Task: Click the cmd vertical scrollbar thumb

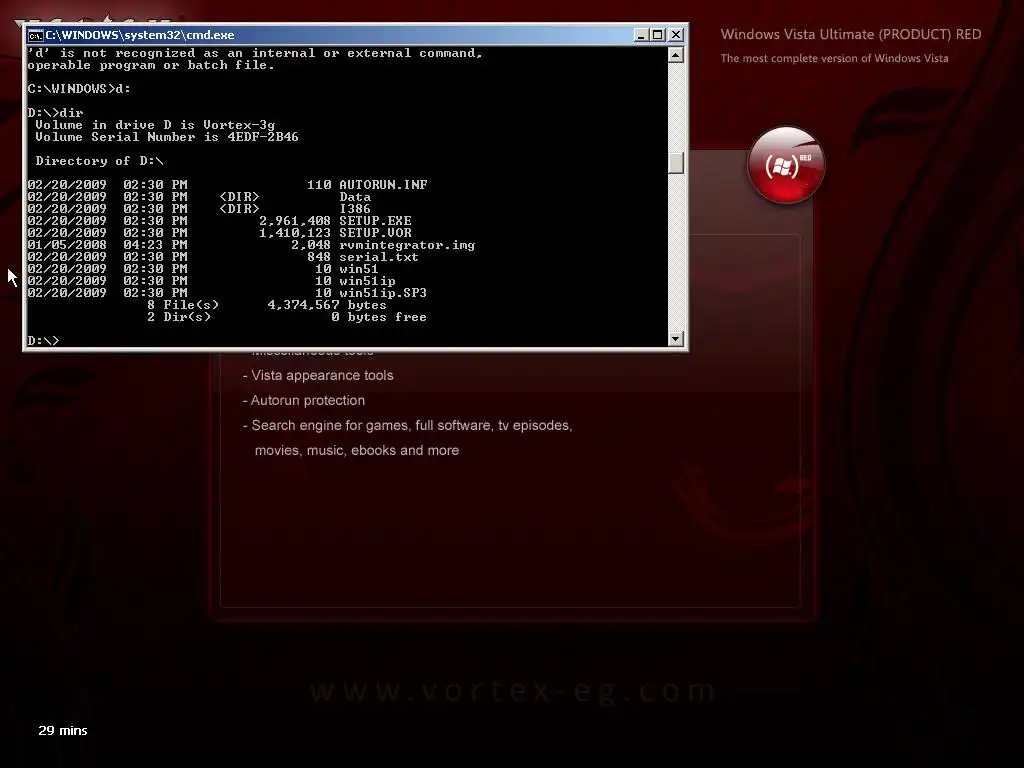Action: [676, 163]
